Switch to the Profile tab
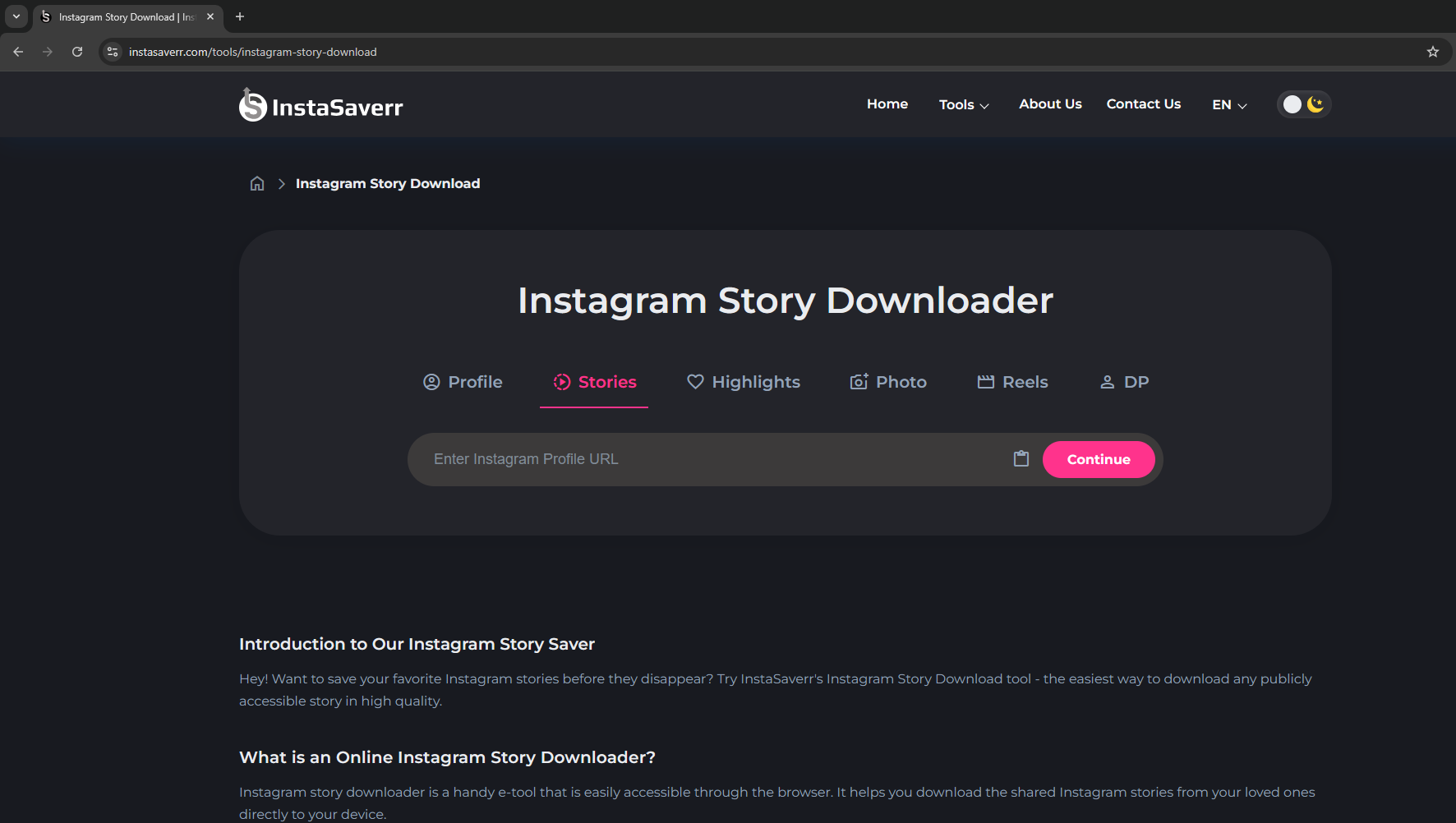1456x823 pixels. tap(463, 382)
